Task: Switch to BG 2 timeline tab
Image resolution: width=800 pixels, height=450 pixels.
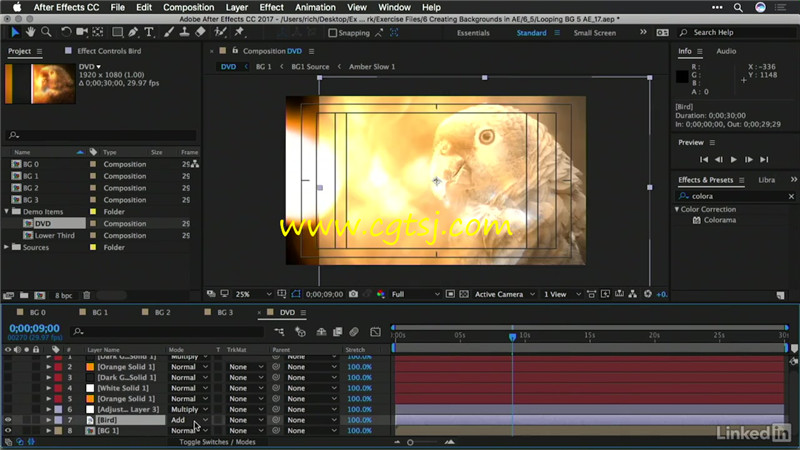Action: tap(162, 312)
